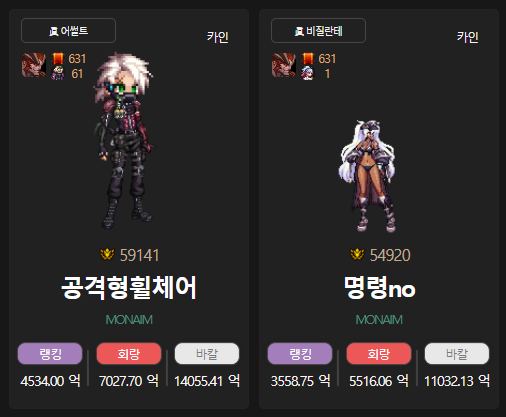Click the 어쩔트 adventure guild button
The image size is (506, 417).
[68, 31]
